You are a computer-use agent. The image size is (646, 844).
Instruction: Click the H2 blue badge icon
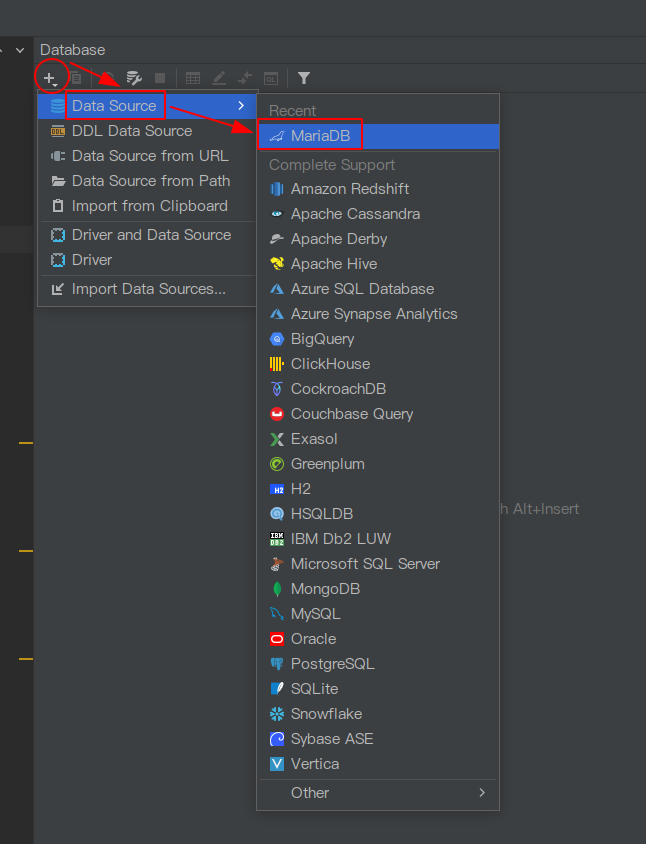277,489
